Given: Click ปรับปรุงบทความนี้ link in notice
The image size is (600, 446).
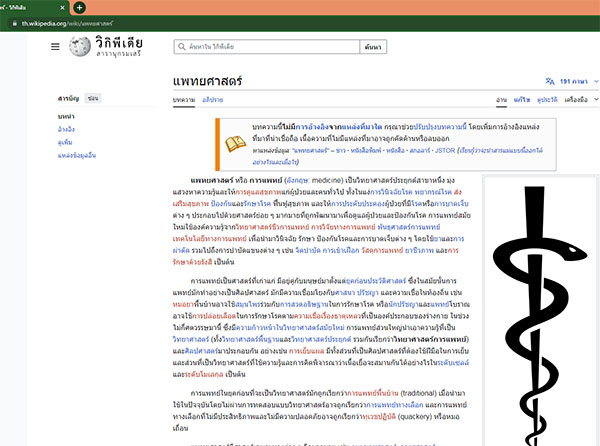Looking at the screenshot, I should (440, 127).
